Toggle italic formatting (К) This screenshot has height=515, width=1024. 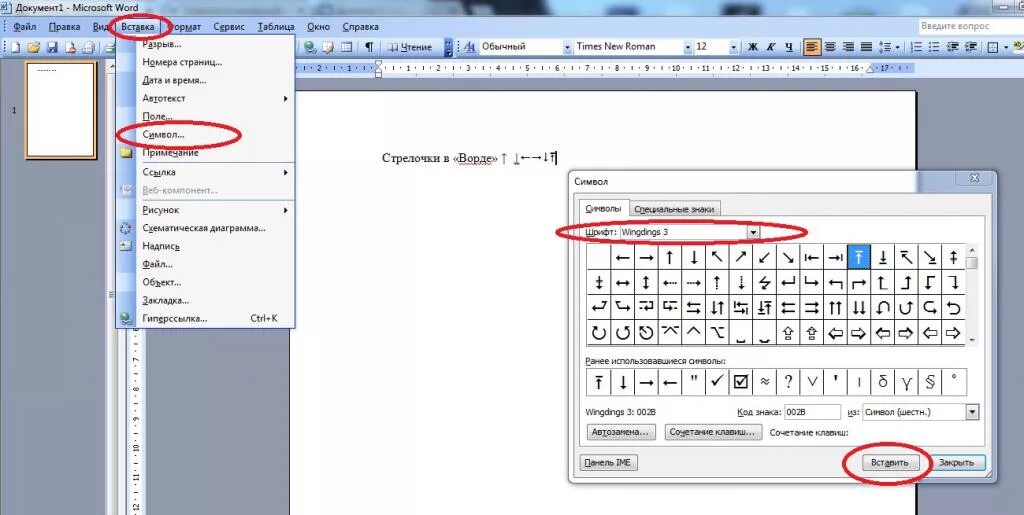[x=771, y=47]
